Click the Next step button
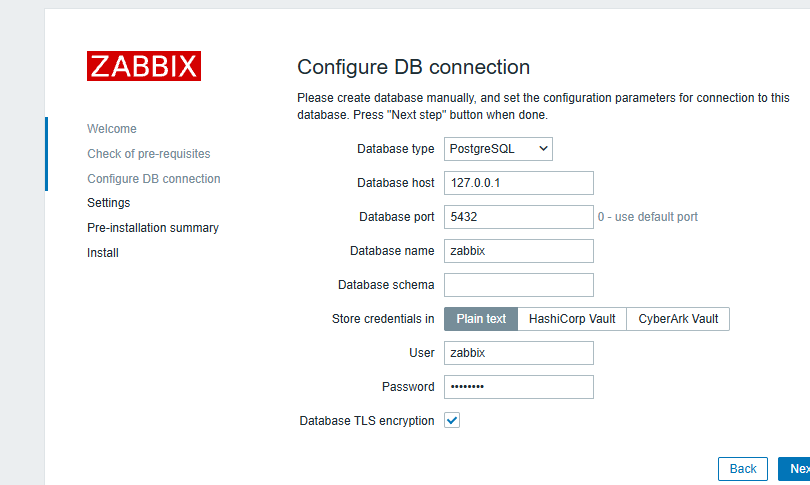Screen dimensions: 810x485 tap(795, 469)
